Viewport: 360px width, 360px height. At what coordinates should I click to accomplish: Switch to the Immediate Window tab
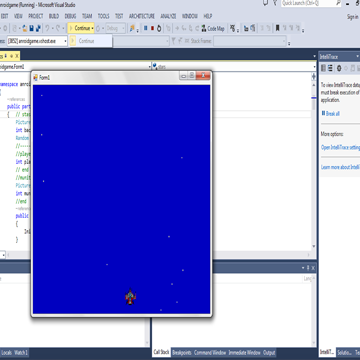(244, 353)
